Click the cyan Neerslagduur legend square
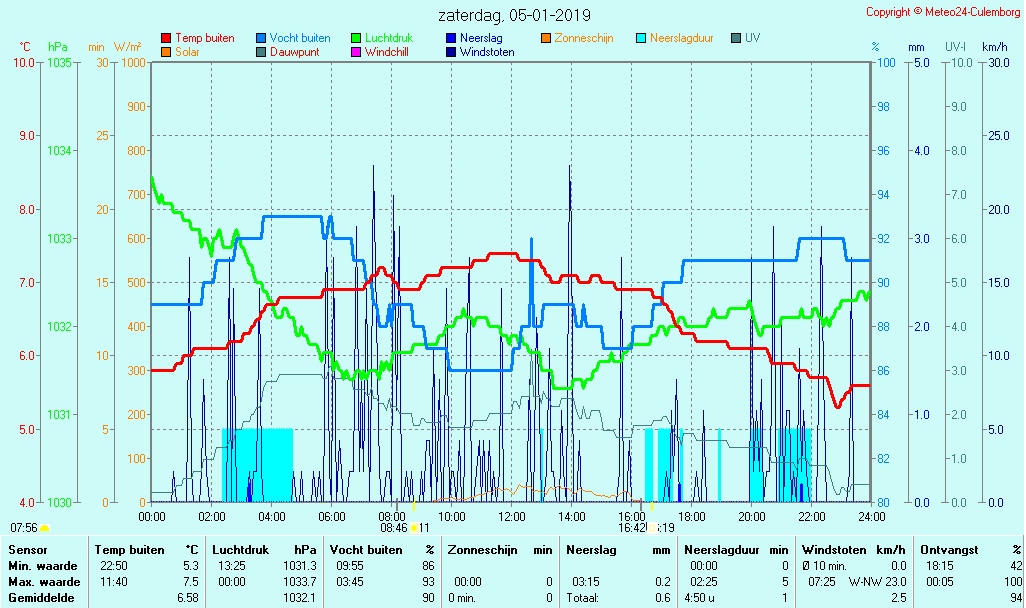 tap(641, 39)
